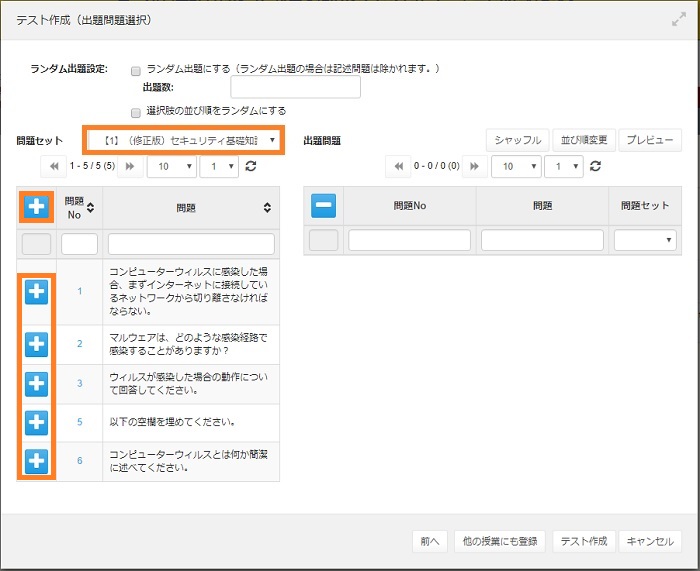Click the add-all plus icon in question set header

(x=36, y=207)
